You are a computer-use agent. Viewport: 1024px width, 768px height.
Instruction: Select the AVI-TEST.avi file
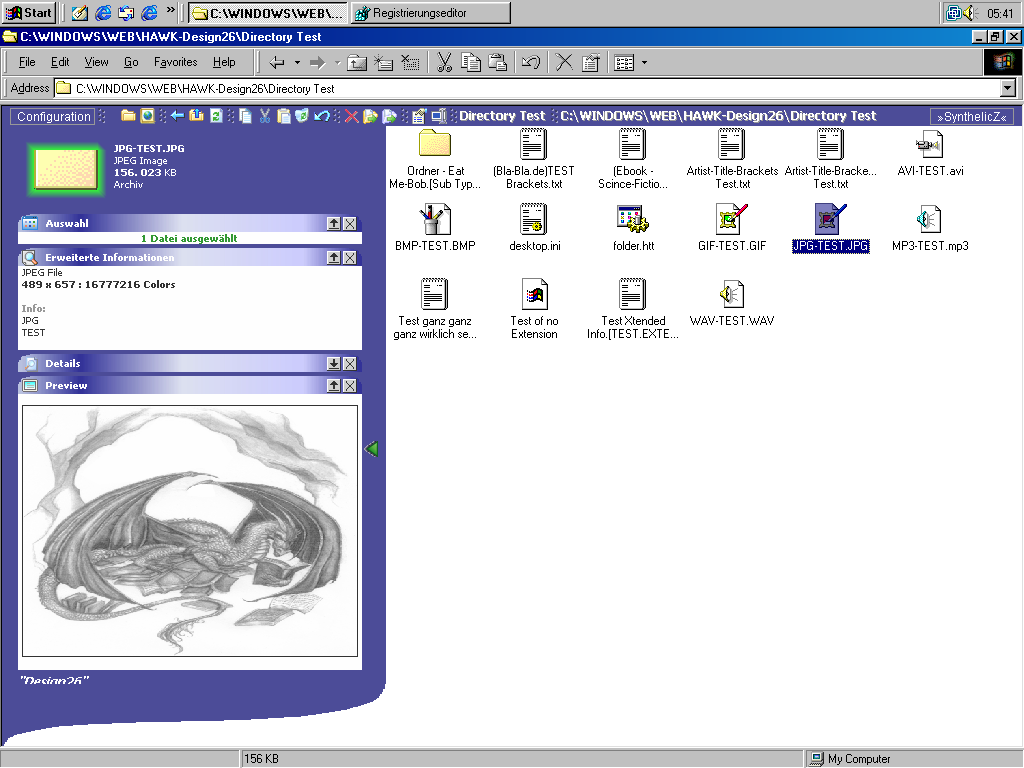(x=930, y=153)
